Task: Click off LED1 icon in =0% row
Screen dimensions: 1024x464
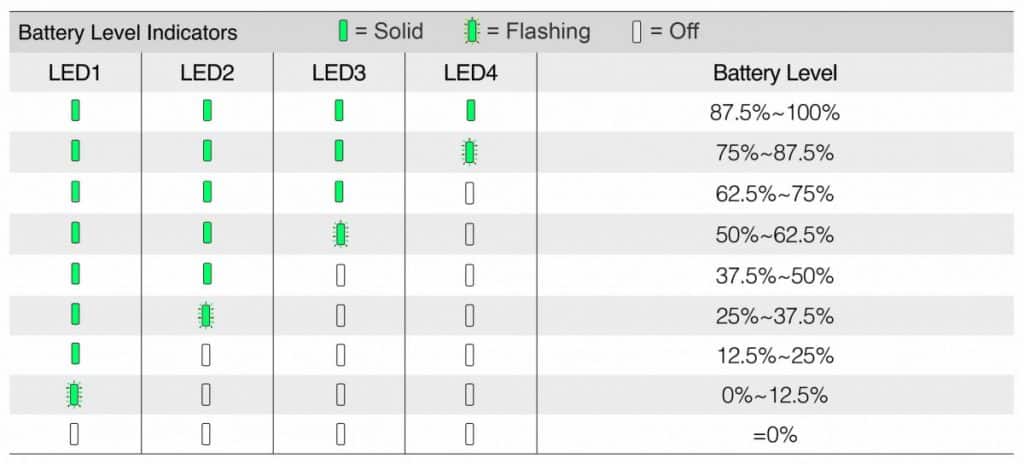Action: pos(74,435)
